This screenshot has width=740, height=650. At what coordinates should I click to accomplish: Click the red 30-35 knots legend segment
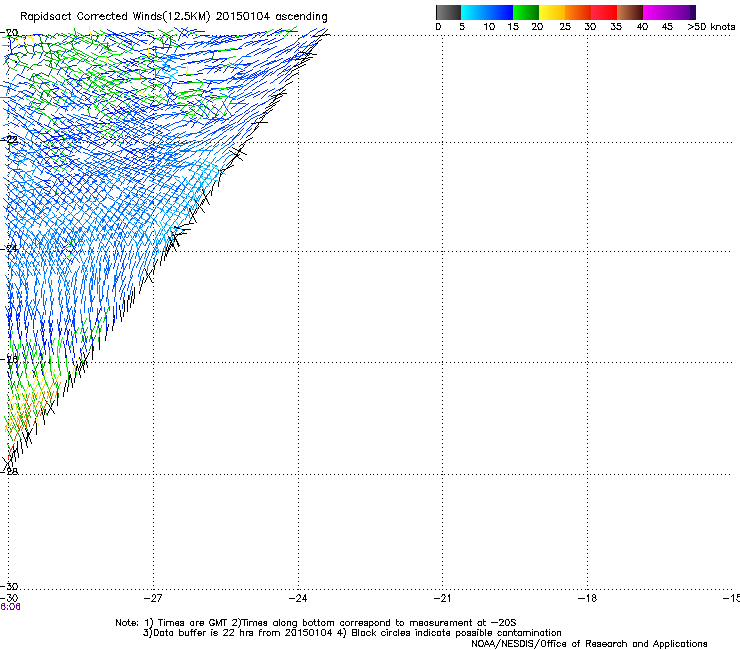point(604,12)
